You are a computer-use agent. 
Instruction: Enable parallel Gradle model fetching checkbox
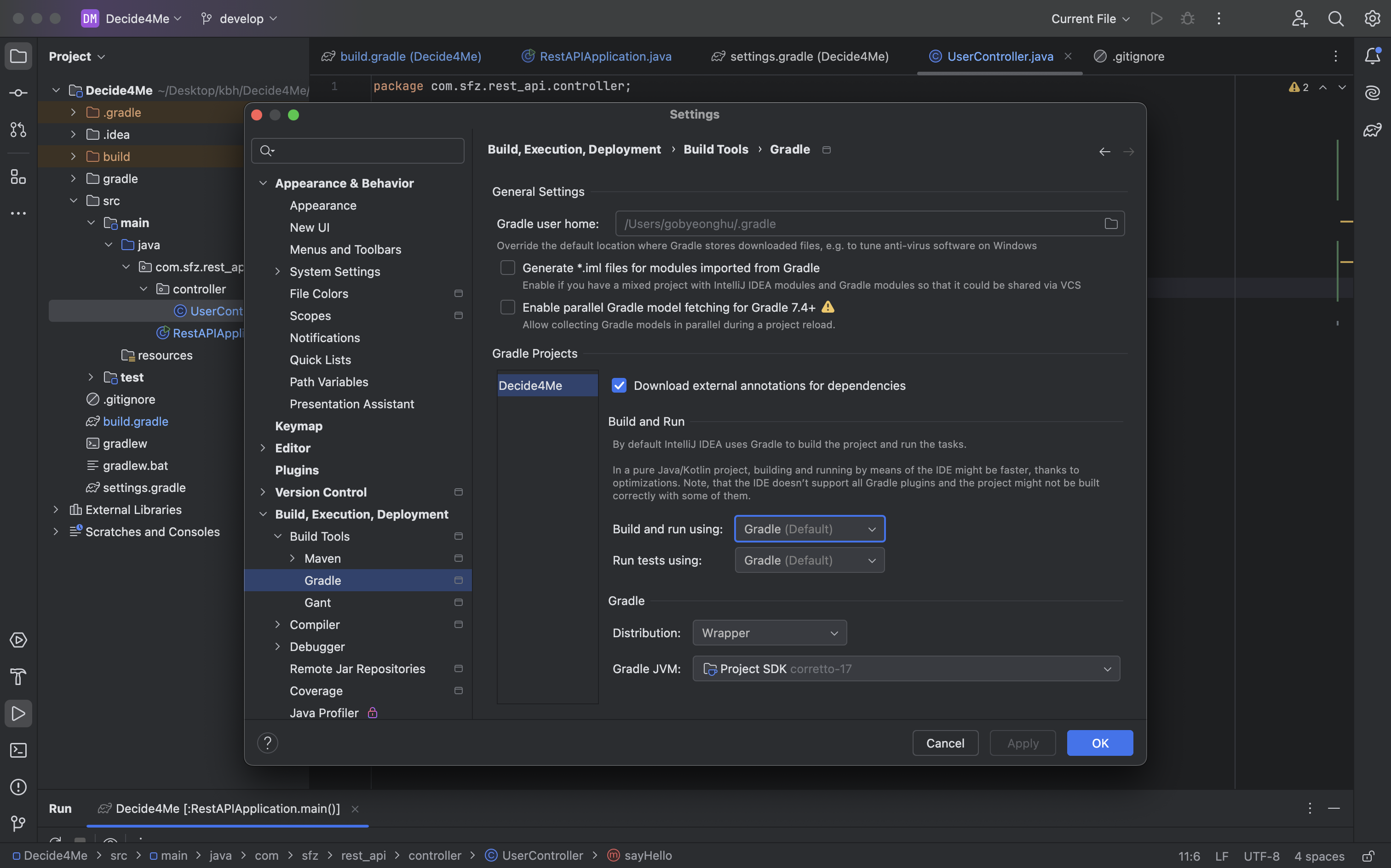coord(508,308)
